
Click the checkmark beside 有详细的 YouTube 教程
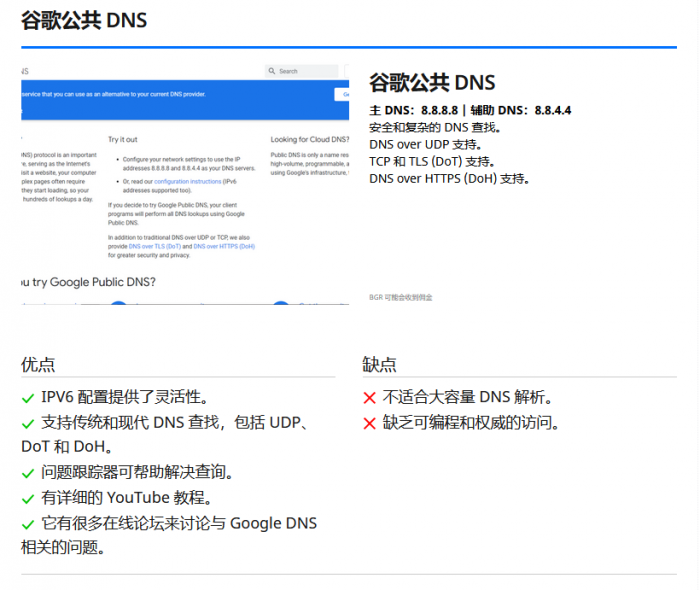coord(28,498)
